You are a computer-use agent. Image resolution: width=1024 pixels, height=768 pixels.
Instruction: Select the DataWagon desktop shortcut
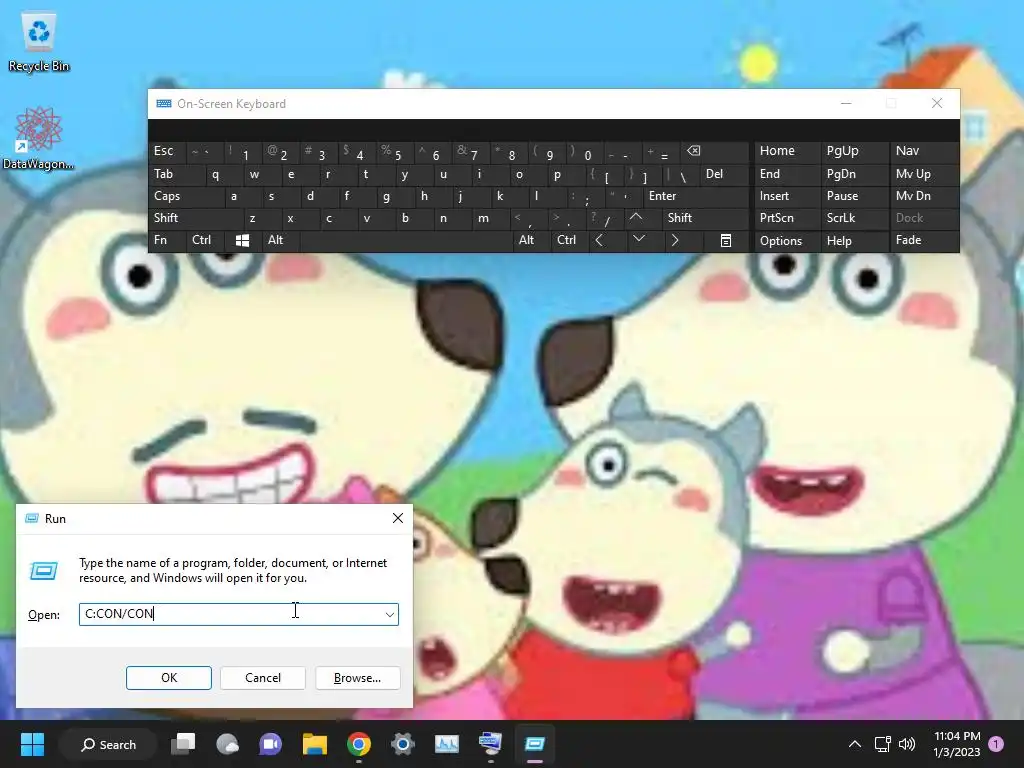pyautogui.click(x=38, y=139)
